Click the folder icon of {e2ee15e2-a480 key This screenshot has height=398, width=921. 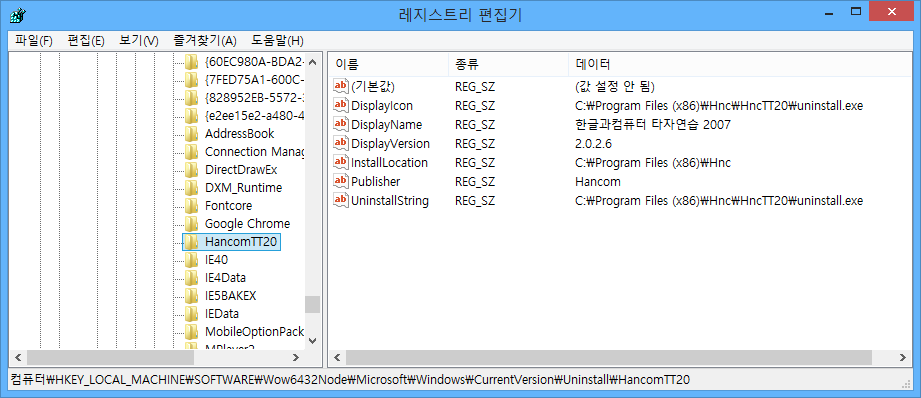click(191, 116)
